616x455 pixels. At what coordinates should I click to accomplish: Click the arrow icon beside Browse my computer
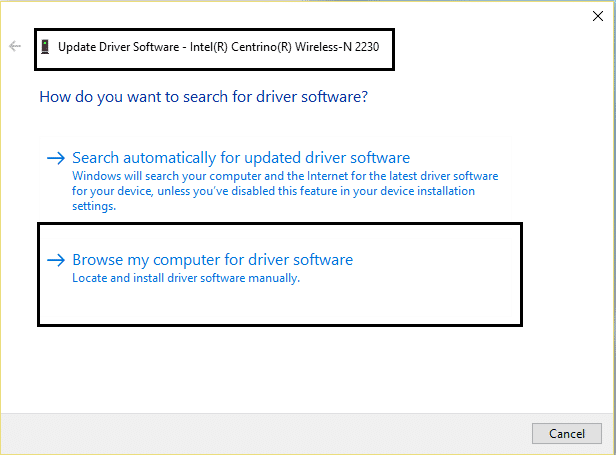pyautogui.click(x=56, y=260)
